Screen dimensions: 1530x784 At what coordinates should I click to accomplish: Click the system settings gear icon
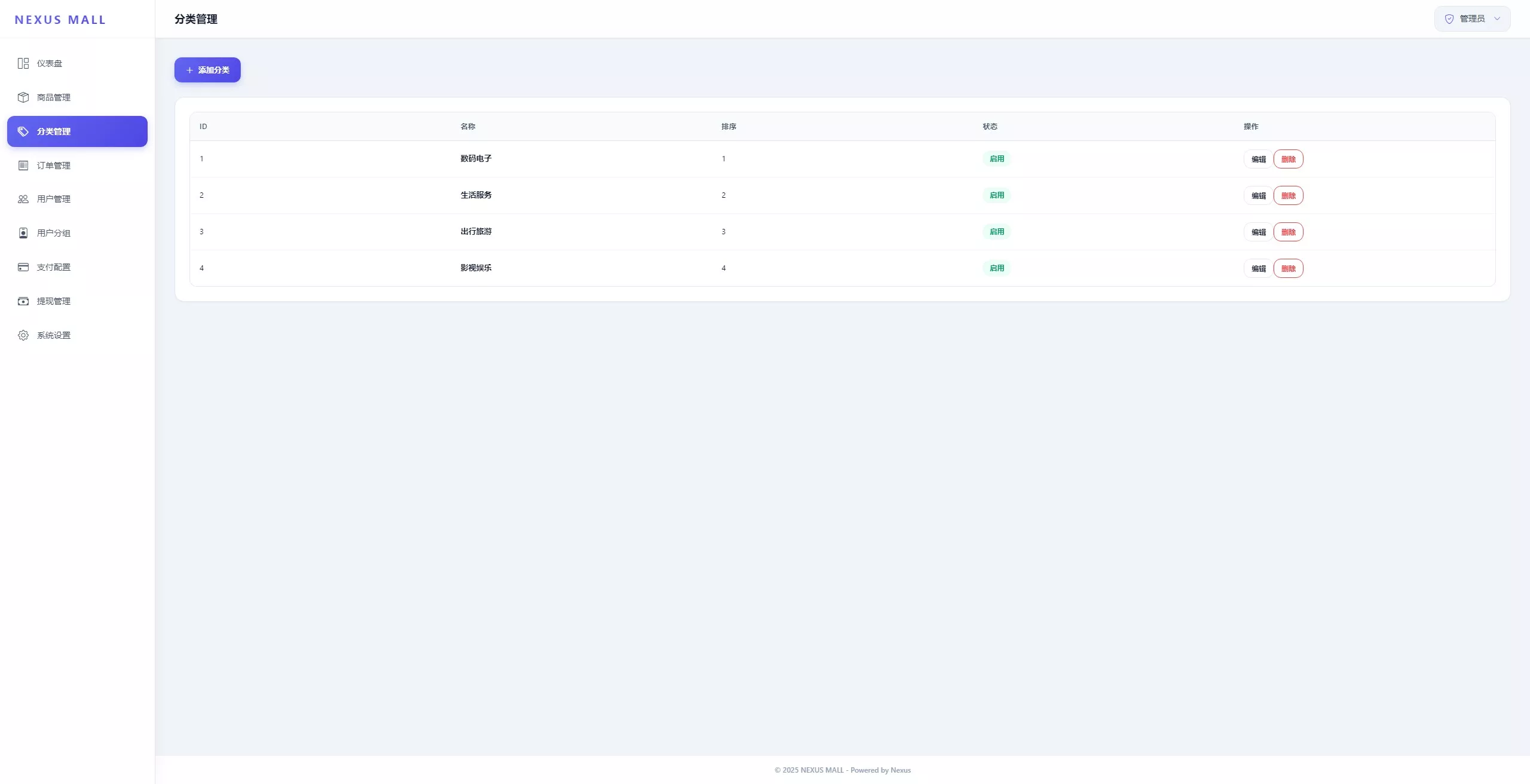23,335
